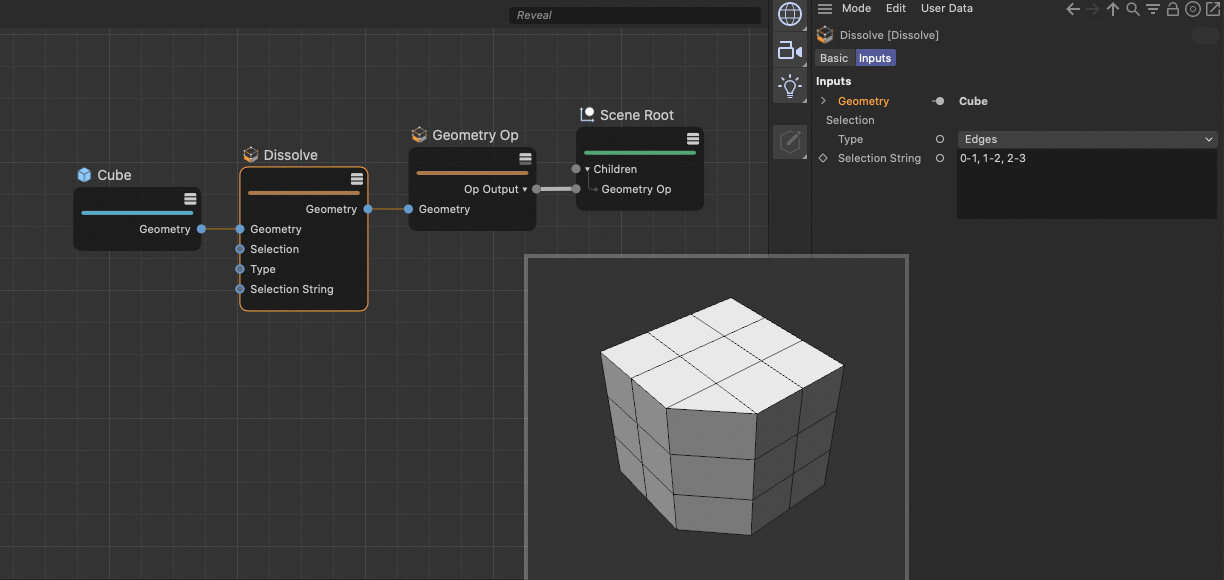Screen dimensions: 1224x580
Task: Click the pencil edit icon in the palette
Action: coord(790,141)
